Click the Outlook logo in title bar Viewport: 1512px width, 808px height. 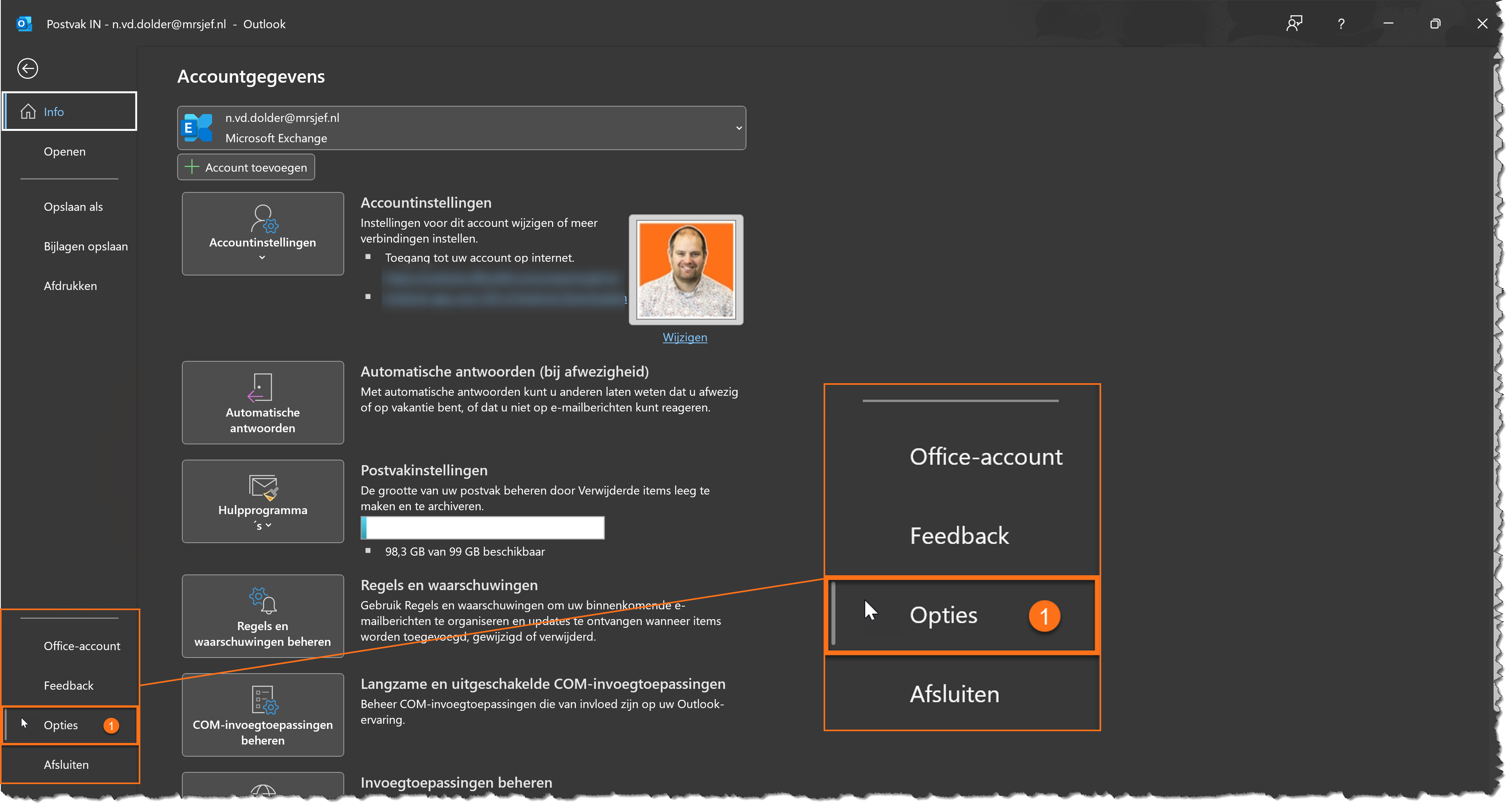click(24, 24)
